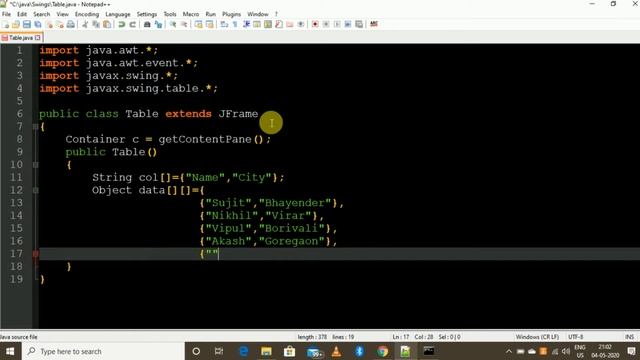The image size is (640, 360).
Task: Click the Stop macro recording icon
Action: (x=326, y=24)
